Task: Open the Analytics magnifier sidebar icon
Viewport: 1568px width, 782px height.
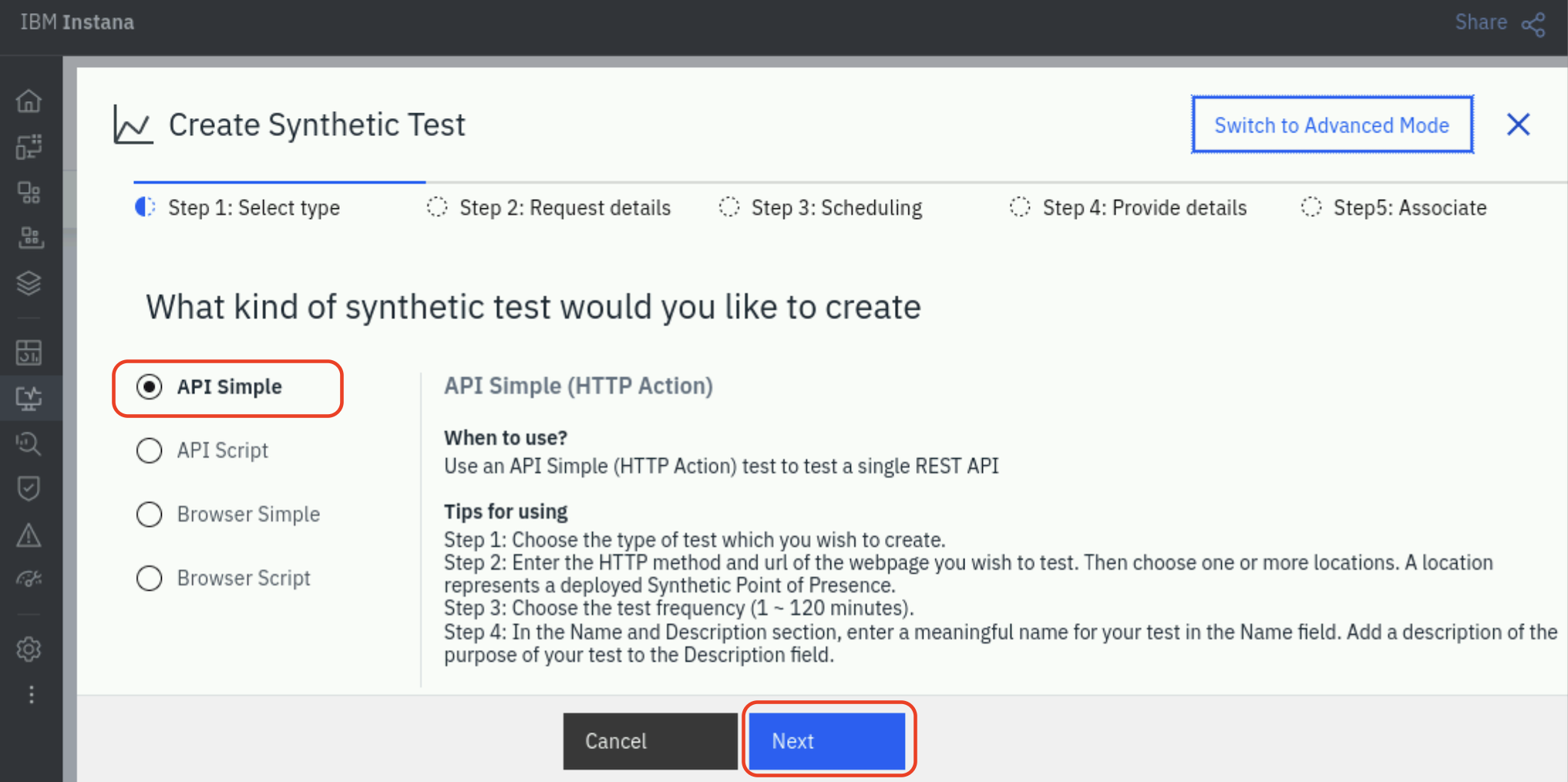Action: point(29,443)
